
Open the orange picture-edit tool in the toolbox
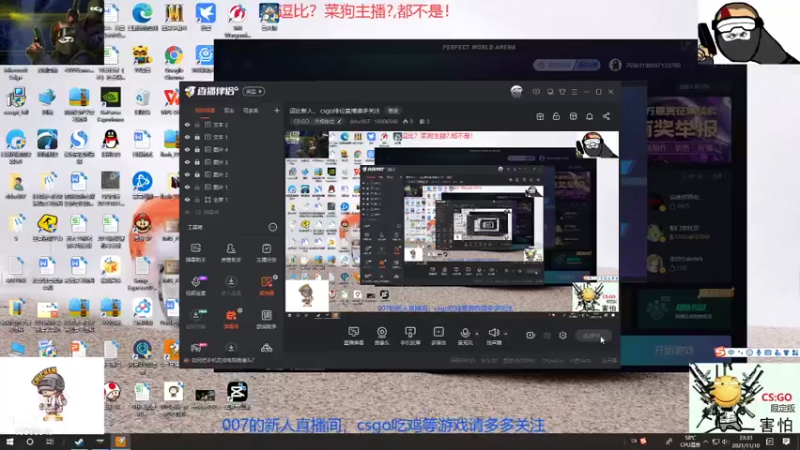[x=266, y=286]
